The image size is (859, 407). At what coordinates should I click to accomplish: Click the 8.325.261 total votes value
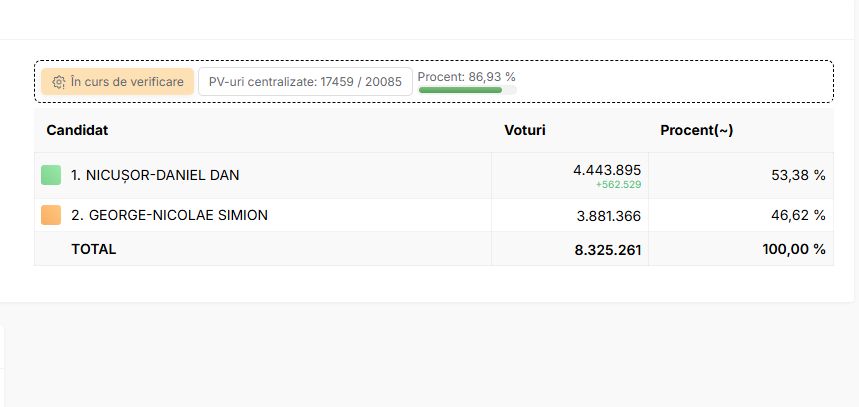(x=607, y=249)
